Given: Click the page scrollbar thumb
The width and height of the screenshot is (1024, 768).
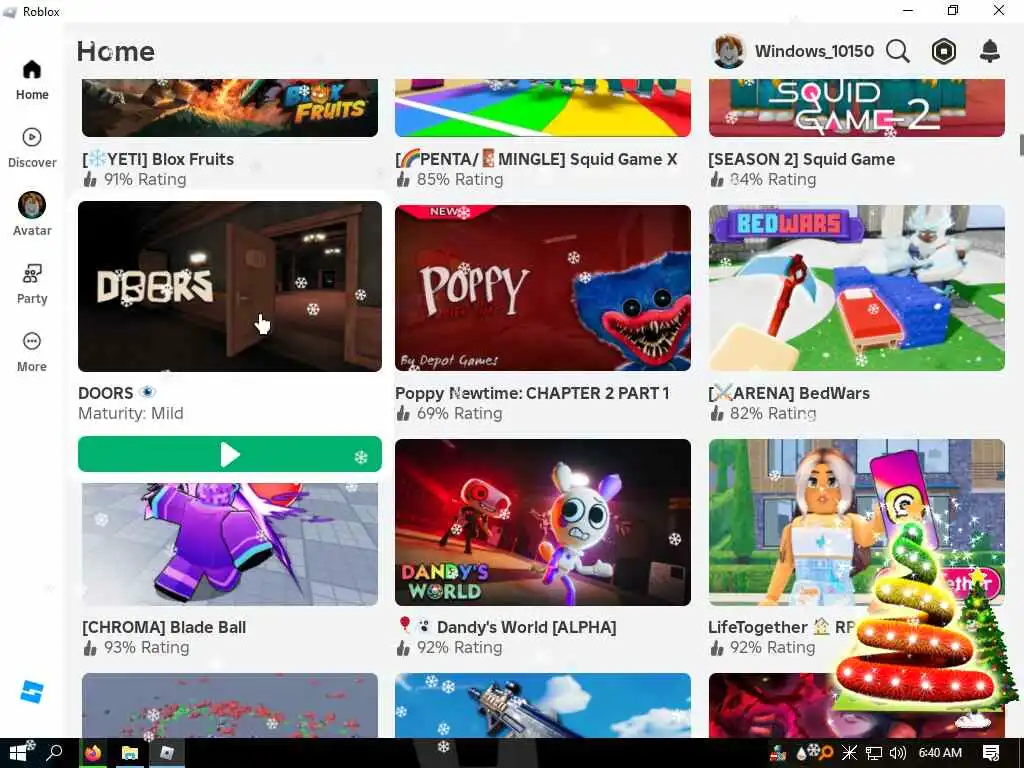Looking at the screenshot, I should (1021, 145).
